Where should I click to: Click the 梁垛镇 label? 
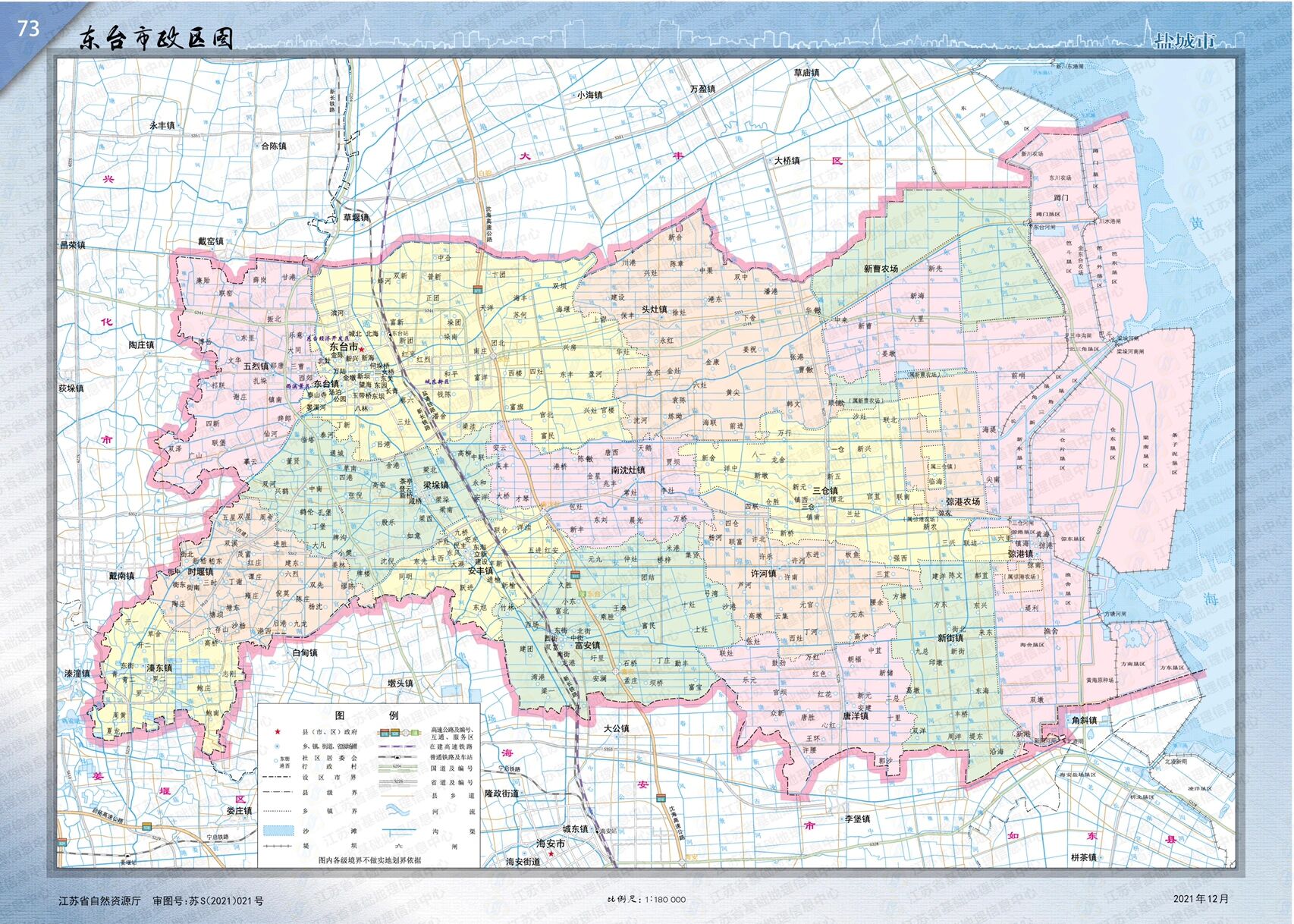436,485
